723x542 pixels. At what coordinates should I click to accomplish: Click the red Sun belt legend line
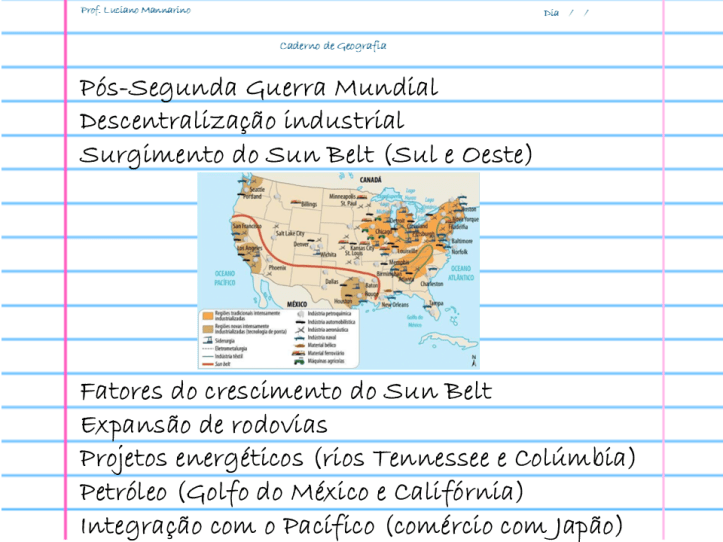click(207, 365)
